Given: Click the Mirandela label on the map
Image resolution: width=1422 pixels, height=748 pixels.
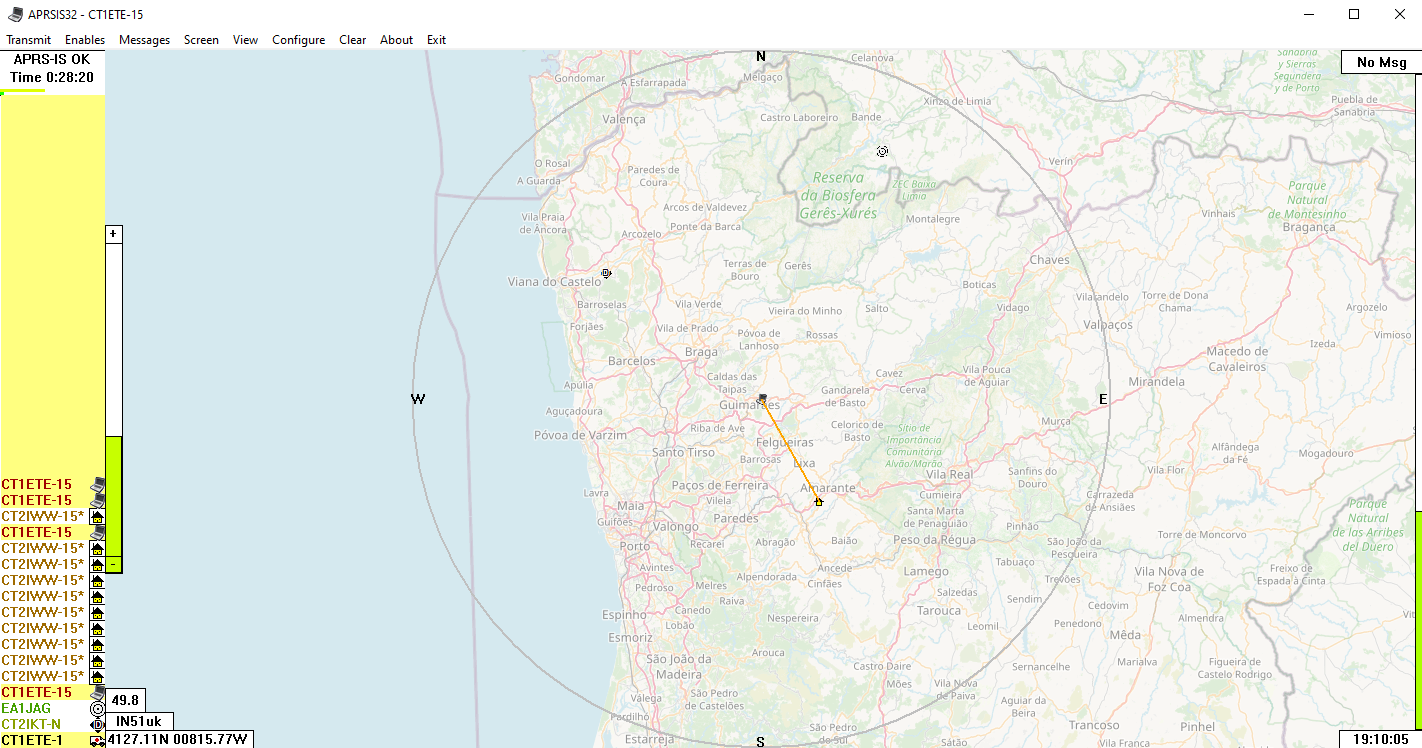Looking at the screenshot, I should [x=1155, y=382].
